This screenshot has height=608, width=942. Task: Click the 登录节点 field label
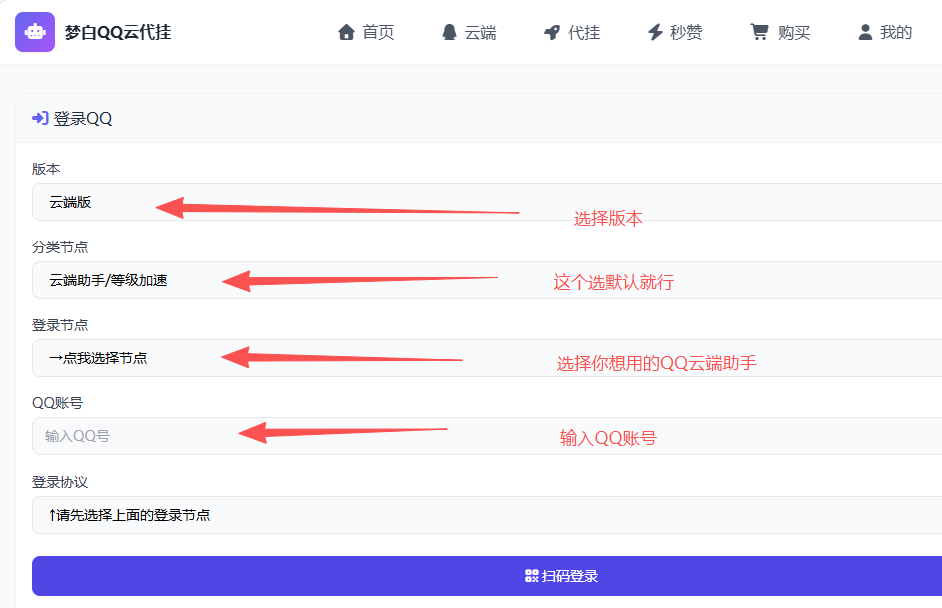pos(60,325)
